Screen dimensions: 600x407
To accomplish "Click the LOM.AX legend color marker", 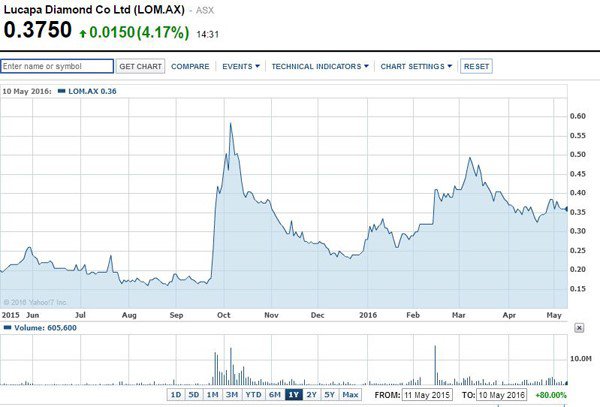I will (61, 91).
